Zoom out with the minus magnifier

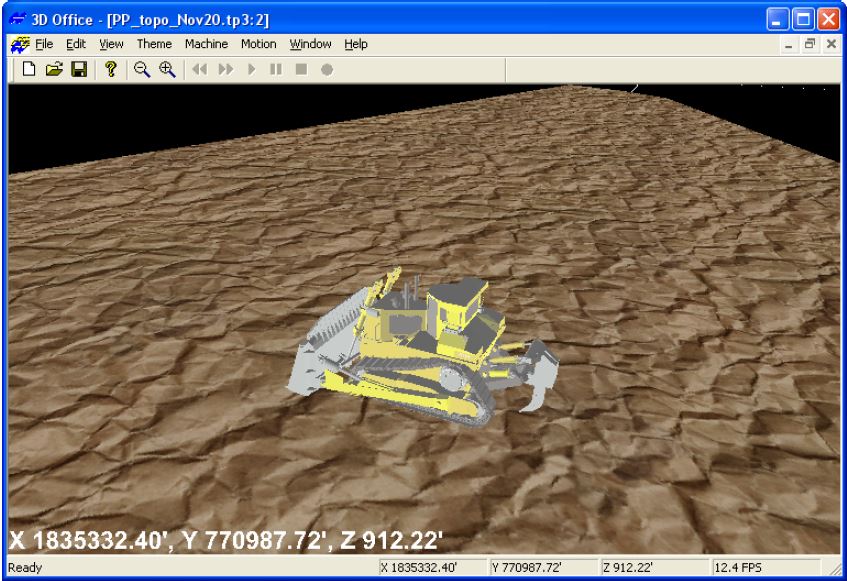pyautogui.click(x=142, y=69)
